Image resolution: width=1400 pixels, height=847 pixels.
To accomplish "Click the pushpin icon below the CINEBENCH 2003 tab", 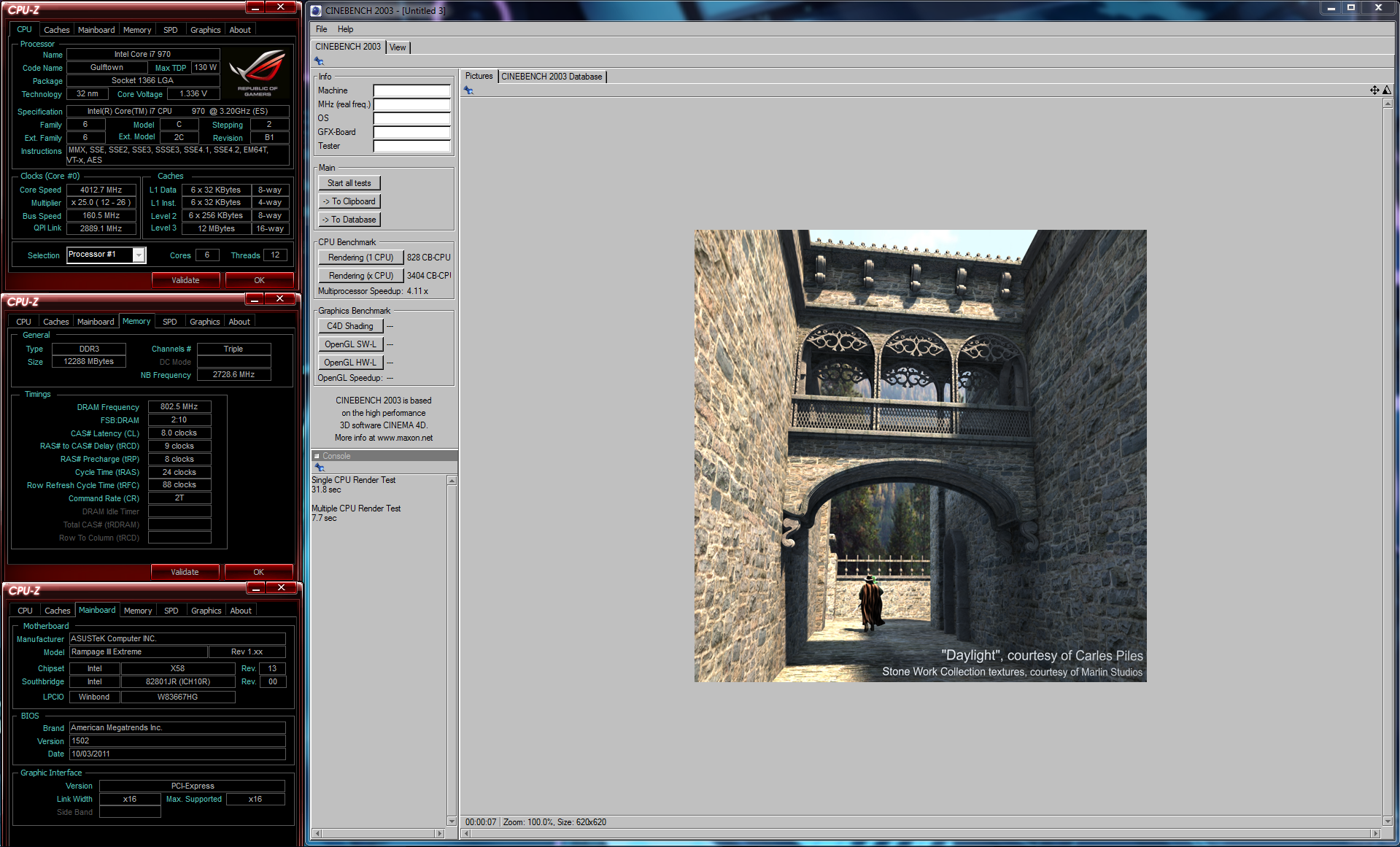I will click(319, 61).
